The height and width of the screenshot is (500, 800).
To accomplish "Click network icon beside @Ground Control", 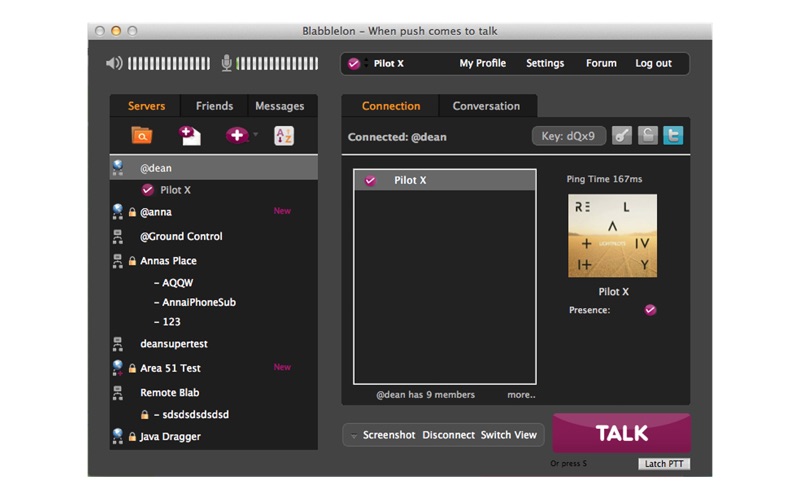I will 118,236.
